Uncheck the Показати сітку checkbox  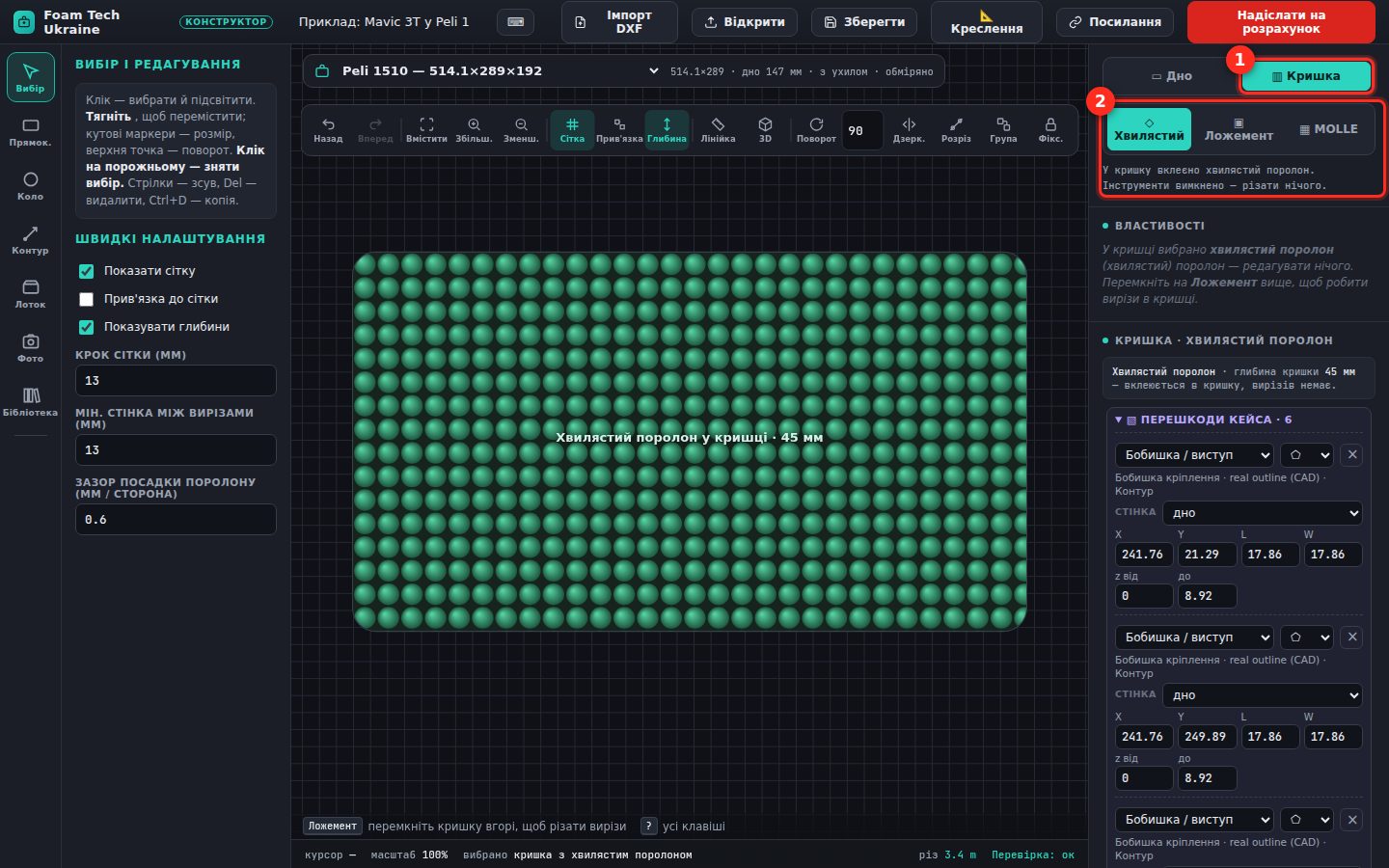coord(86,271)
